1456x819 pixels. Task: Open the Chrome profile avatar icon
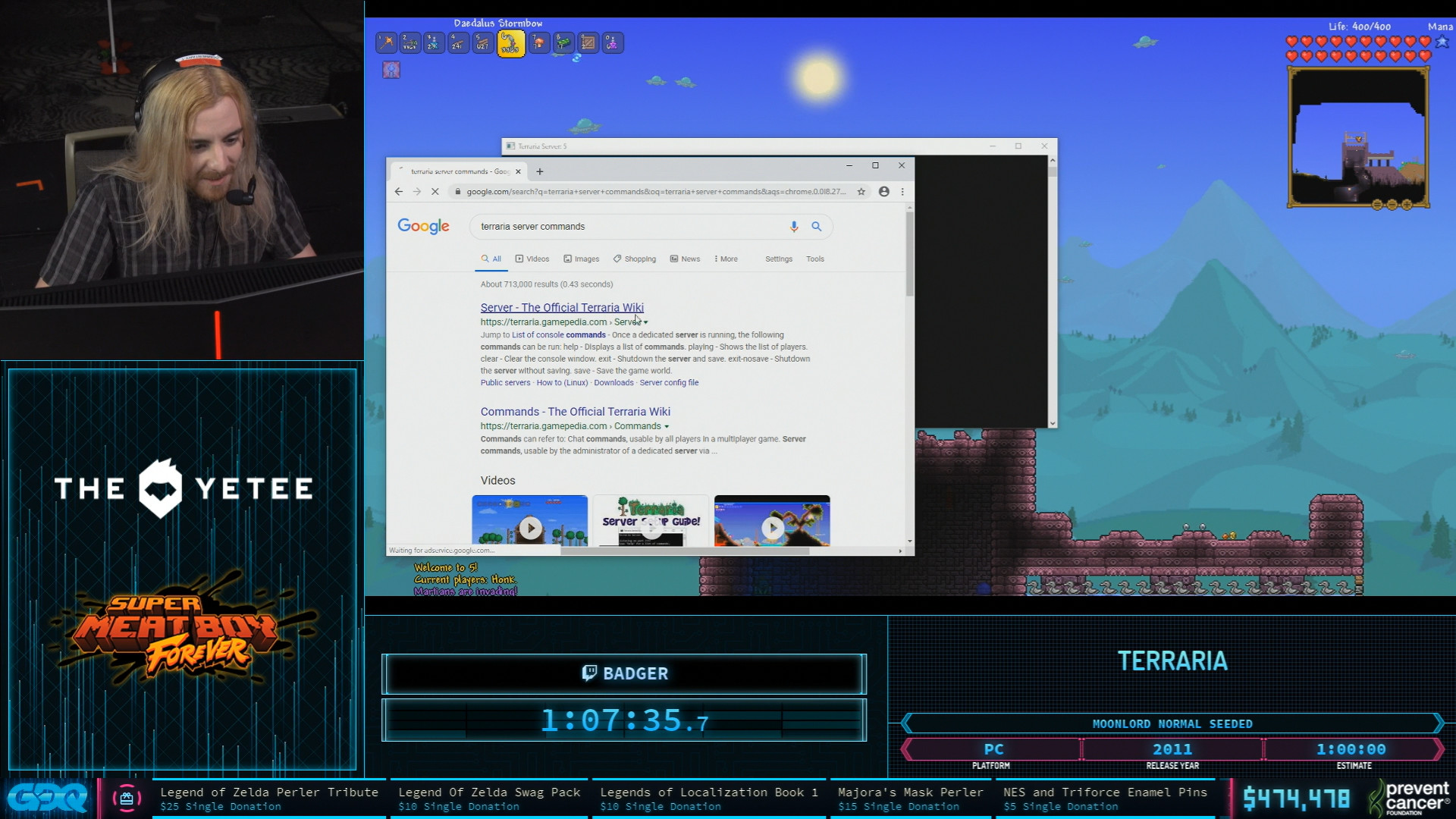pyautogui.click(x=883, y=192)
